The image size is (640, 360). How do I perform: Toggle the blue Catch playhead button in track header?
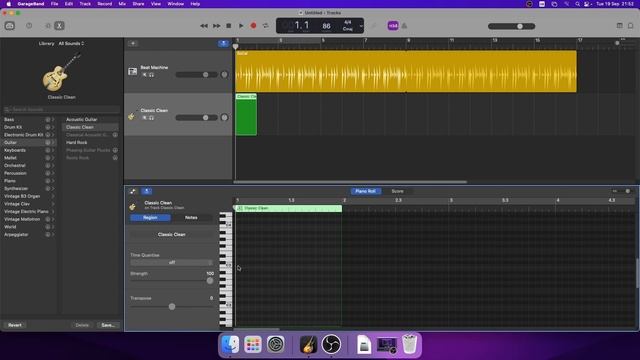tap(223, 43)
